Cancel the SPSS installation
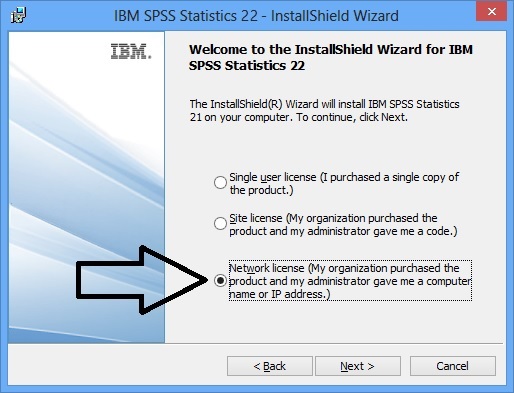514x393 pixels. pos(453,366)
